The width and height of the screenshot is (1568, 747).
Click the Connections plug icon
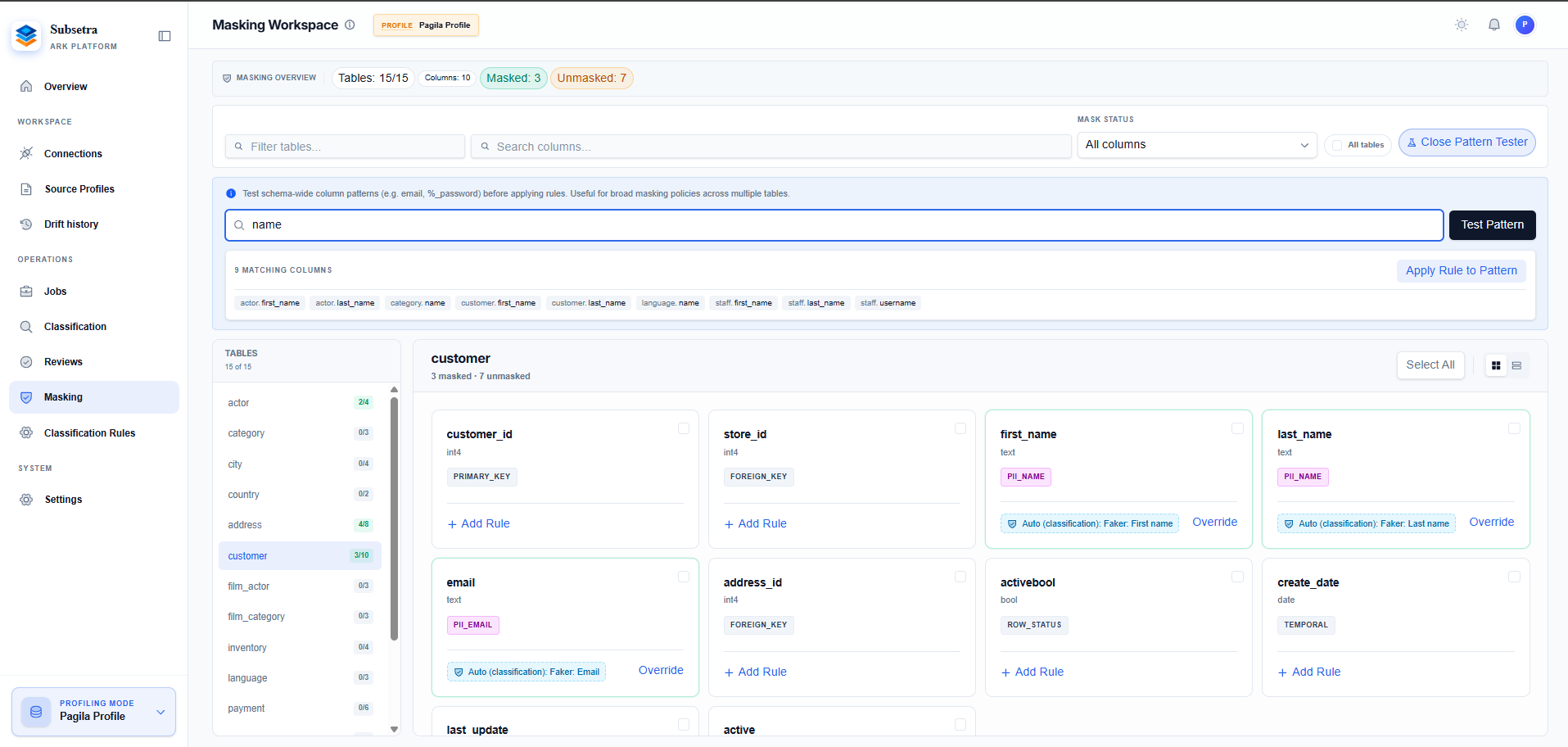point(26,154)
